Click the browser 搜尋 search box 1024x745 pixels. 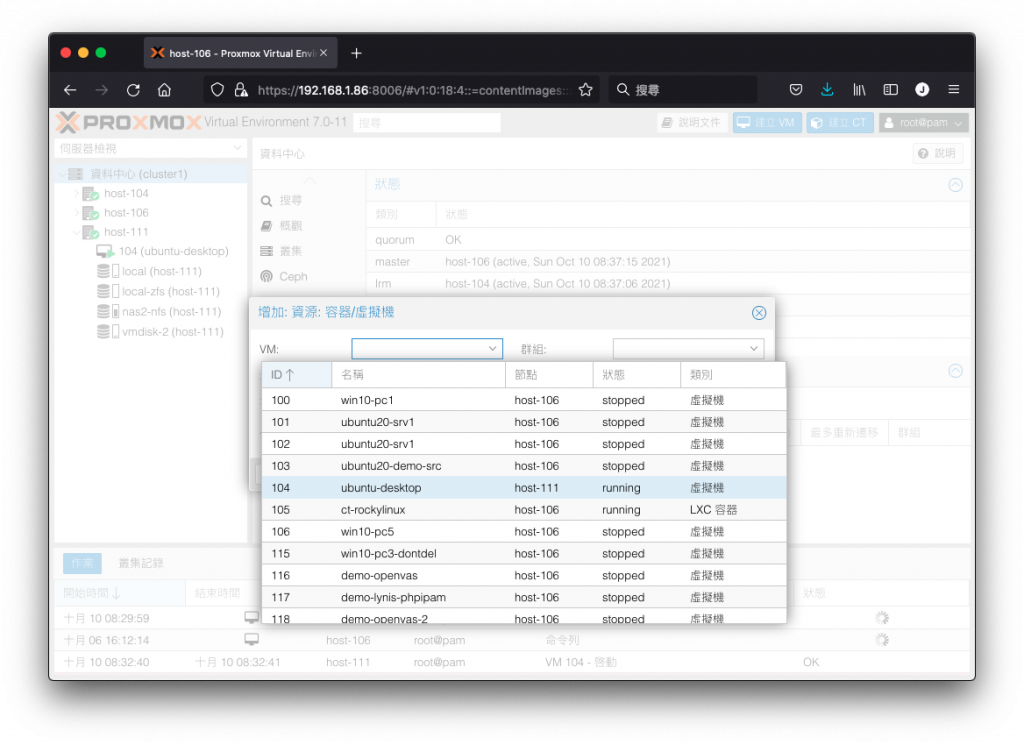683,90
